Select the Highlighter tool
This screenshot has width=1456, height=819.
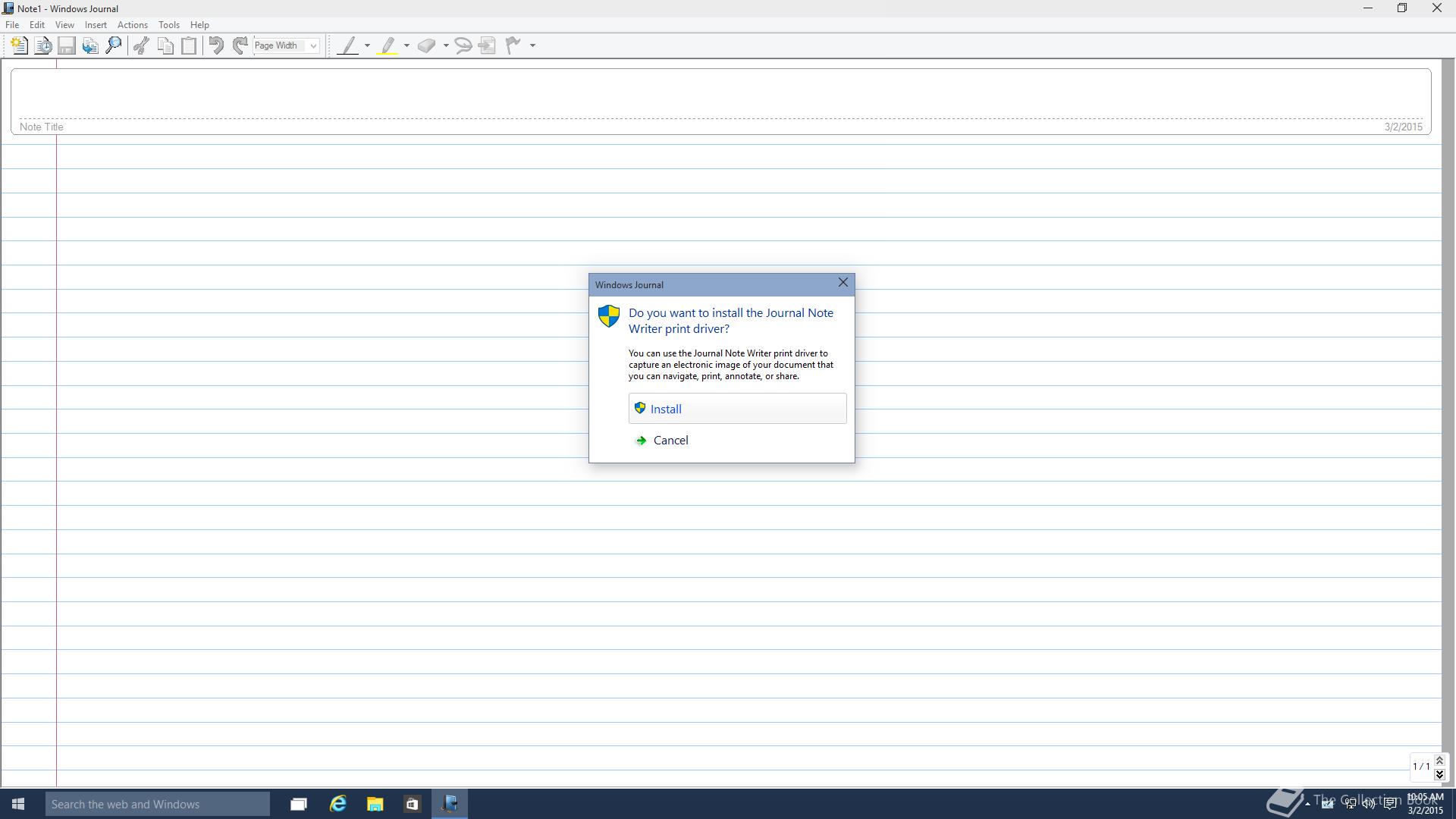pos(388,45)
